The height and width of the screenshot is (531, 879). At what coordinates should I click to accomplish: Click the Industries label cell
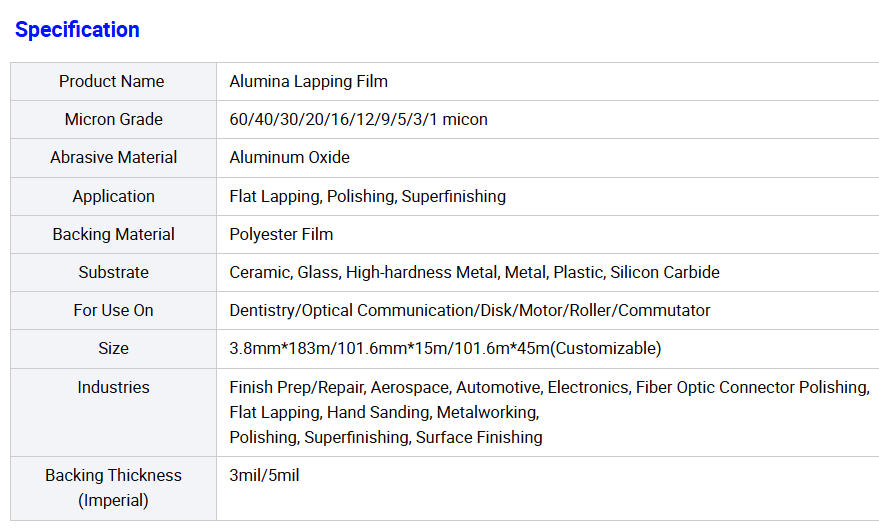(113, 387)
